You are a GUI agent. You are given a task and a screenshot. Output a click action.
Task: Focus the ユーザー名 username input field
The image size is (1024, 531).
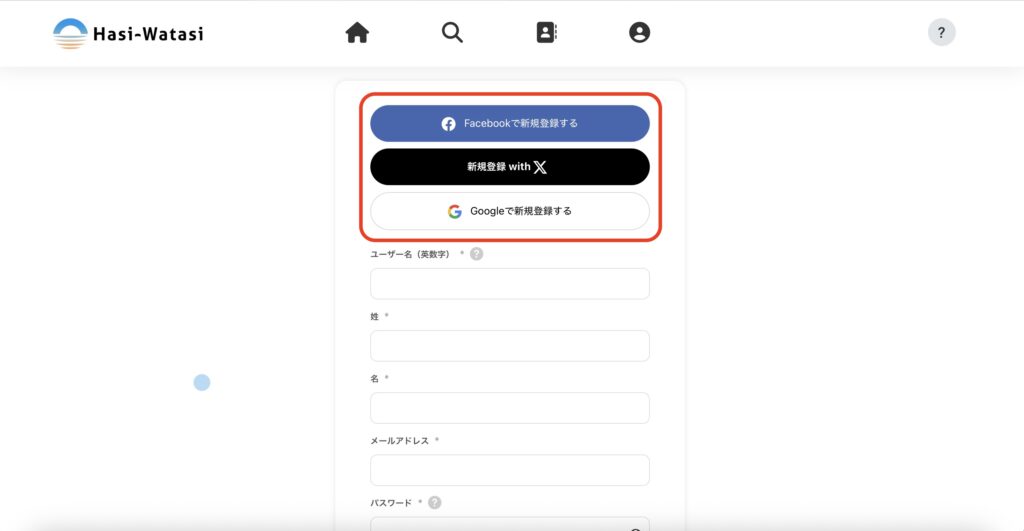coord(510,283)
